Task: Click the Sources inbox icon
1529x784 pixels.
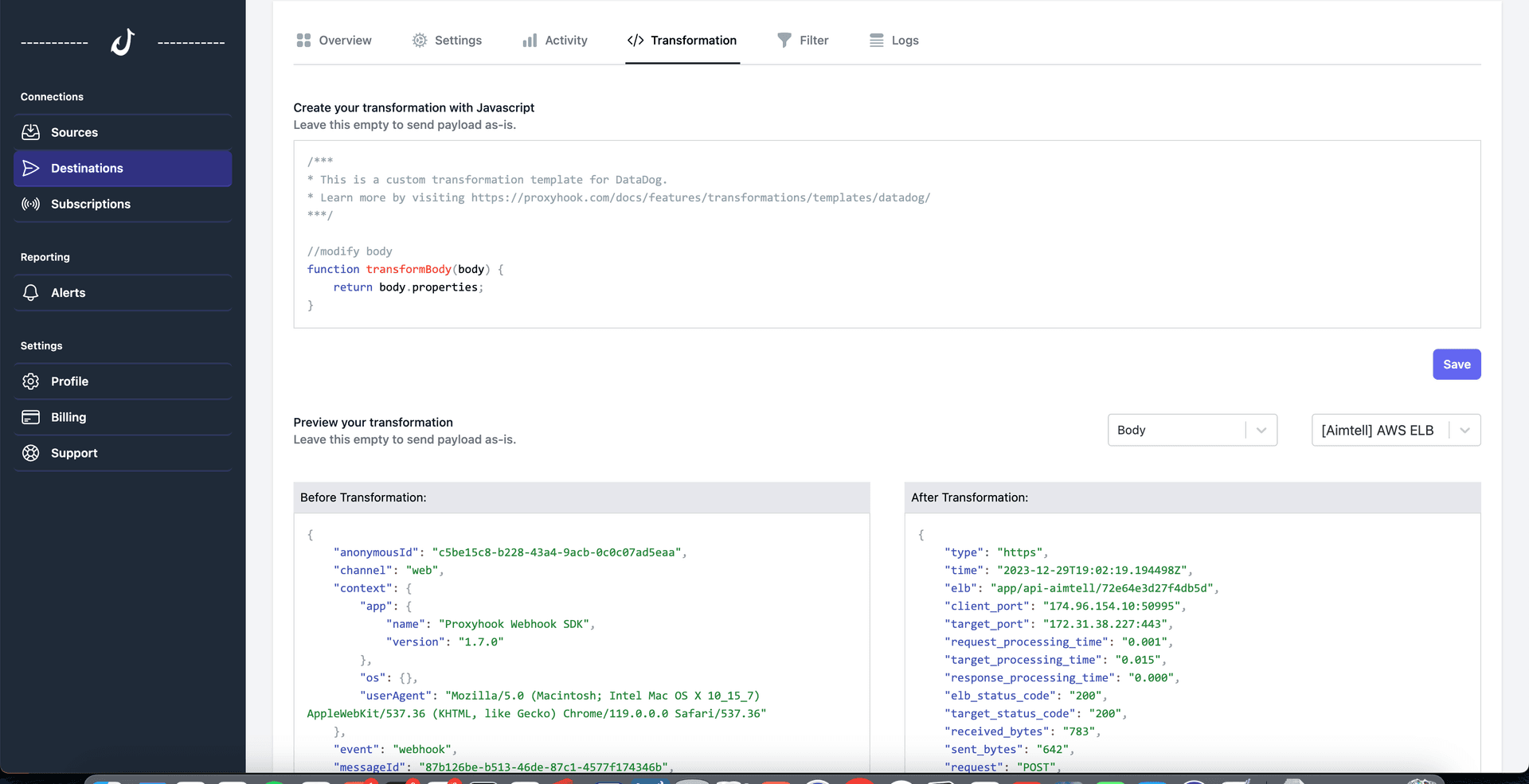Action: point(31,132)
